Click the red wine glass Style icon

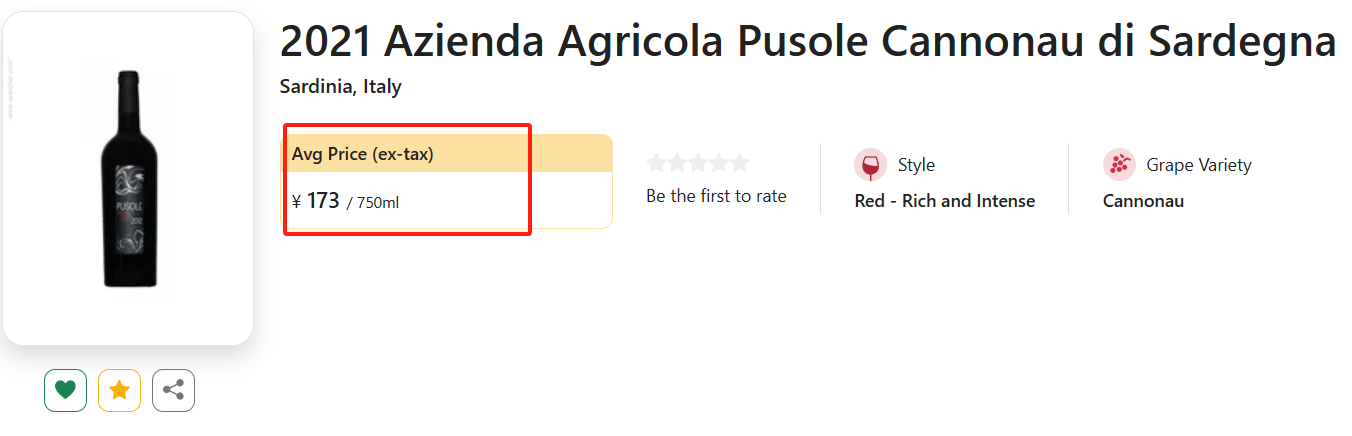pos(870,165)
